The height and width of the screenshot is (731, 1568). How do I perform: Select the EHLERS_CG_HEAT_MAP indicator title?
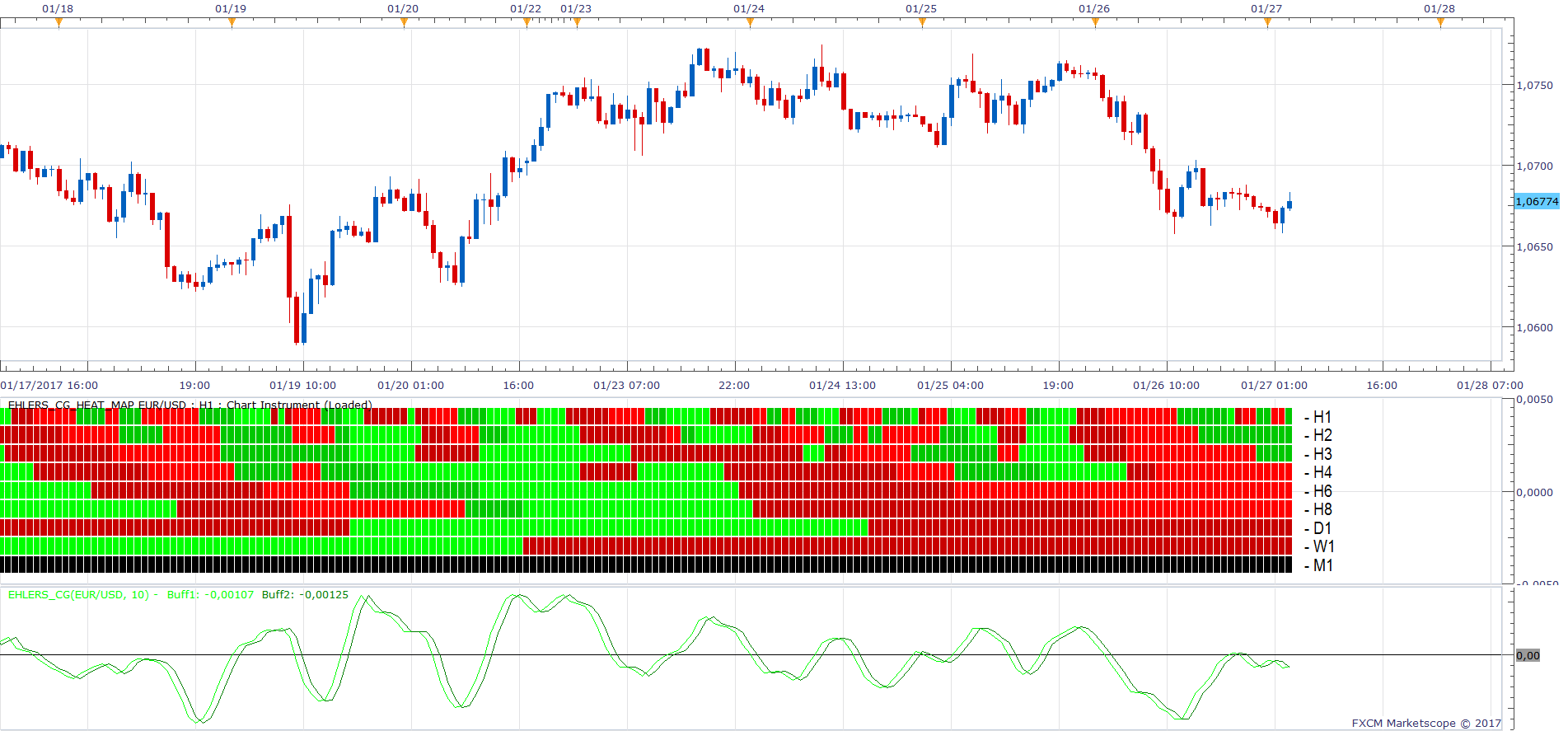[190, 405]
